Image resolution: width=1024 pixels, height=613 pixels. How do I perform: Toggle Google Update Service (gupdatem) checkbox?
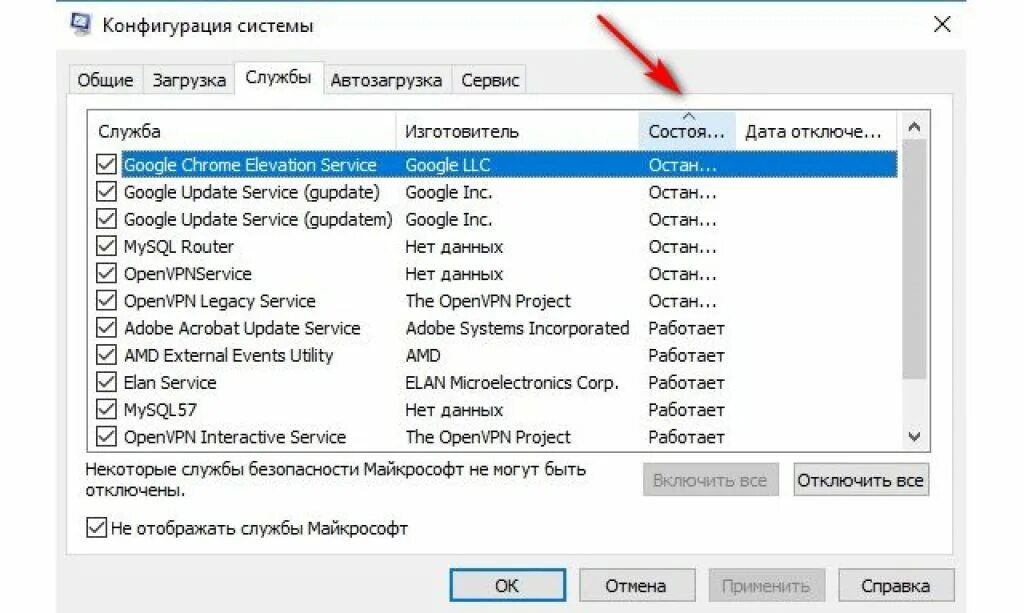tap(106, 219)
